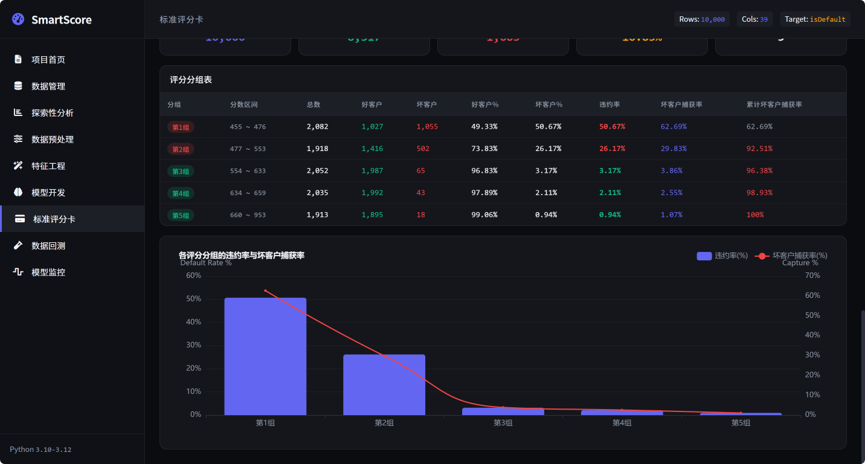
Task: Click the 特征工程 wand icon
Action: pos(18,166)
